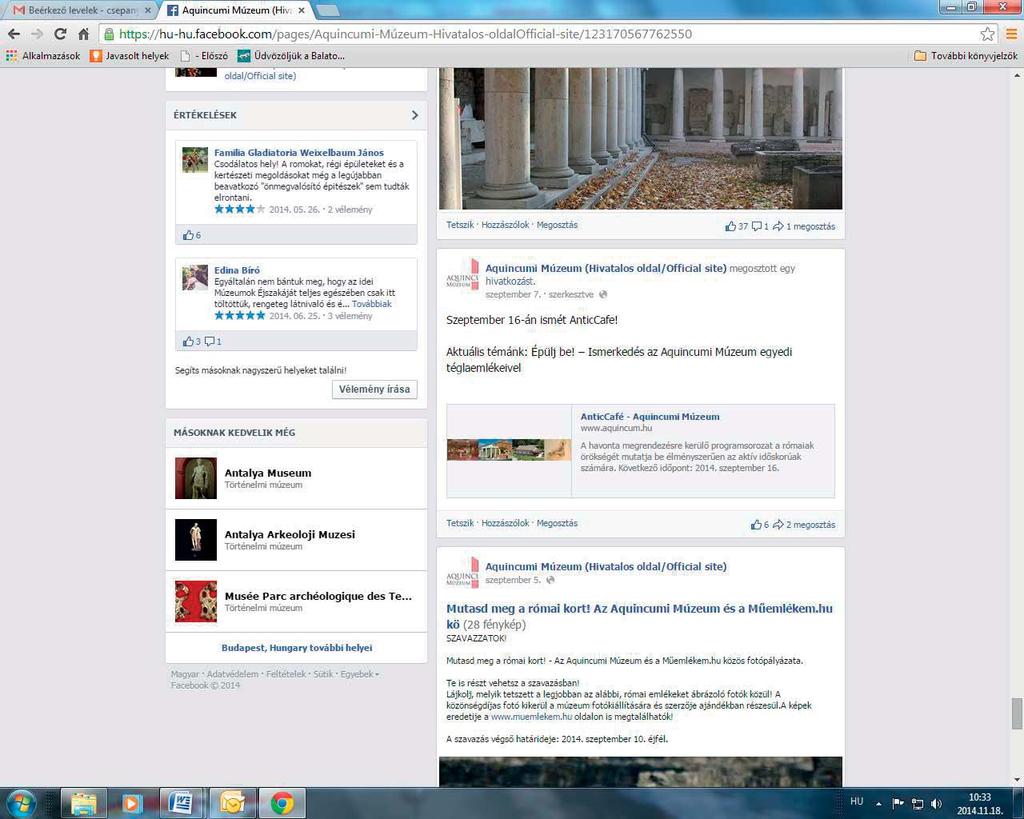Image resolution: width=1024 pixels, height=819 pixels.
Task: Click Magyar language footer link
Action: pyautogui.click(x=185, y=674)
